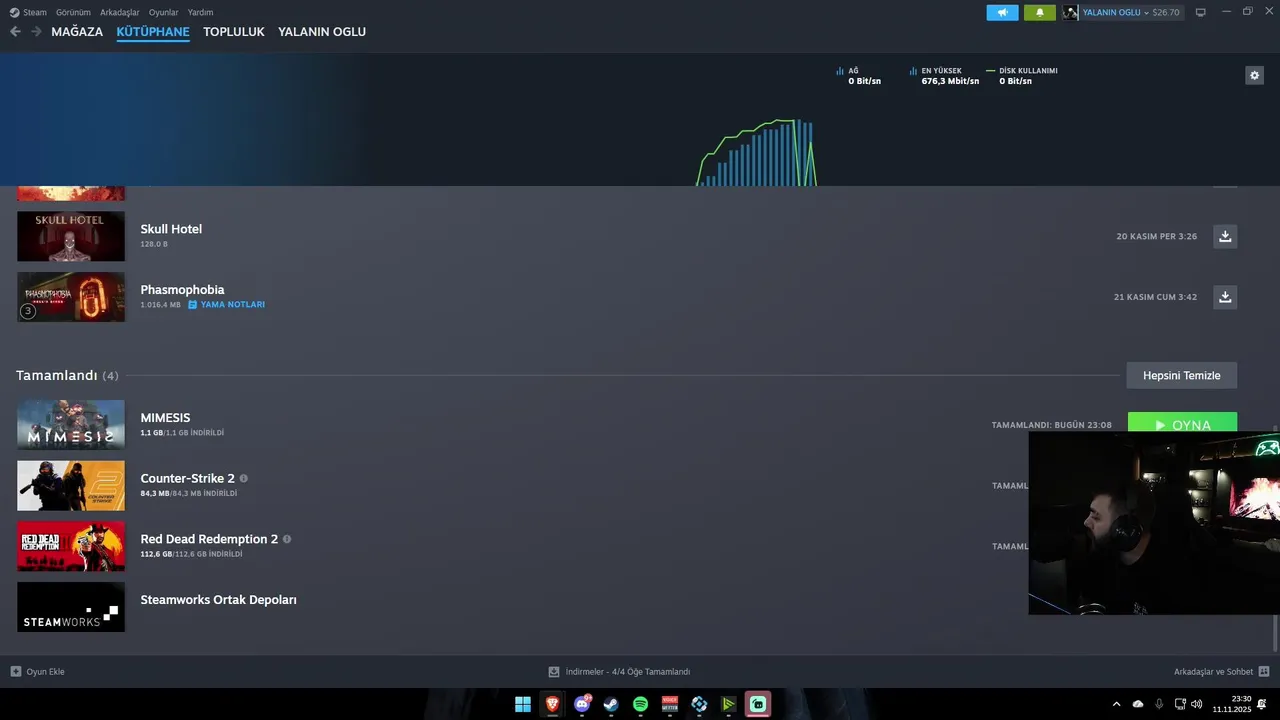
Task: Go forward with the right arrow
Action: pos(36,32)
